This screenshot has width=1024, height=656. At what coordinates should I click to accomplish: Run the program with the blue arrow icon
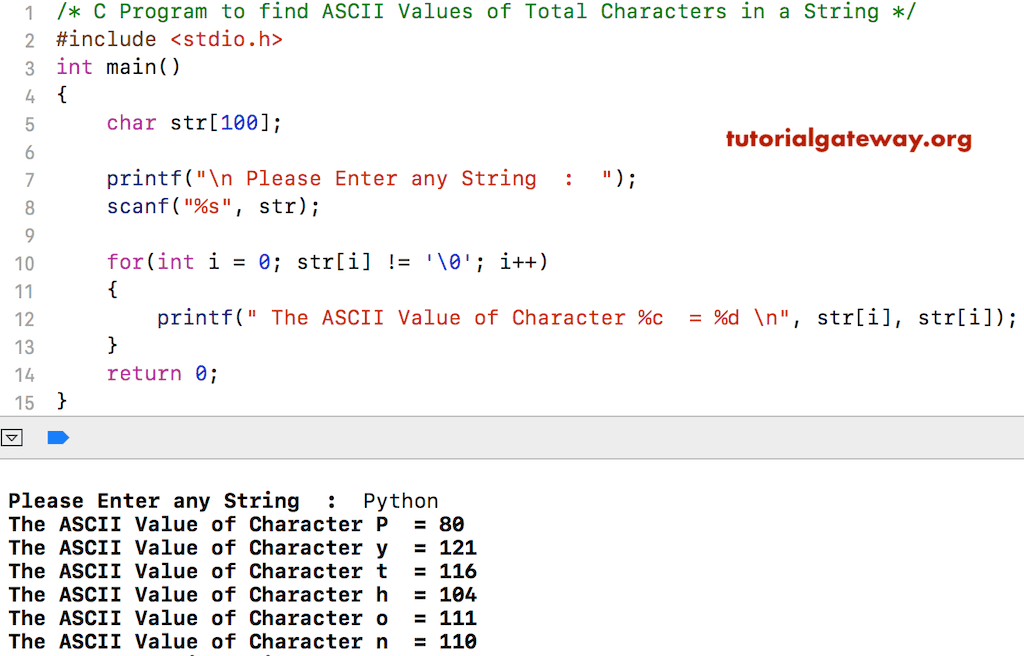coord(58,437)
